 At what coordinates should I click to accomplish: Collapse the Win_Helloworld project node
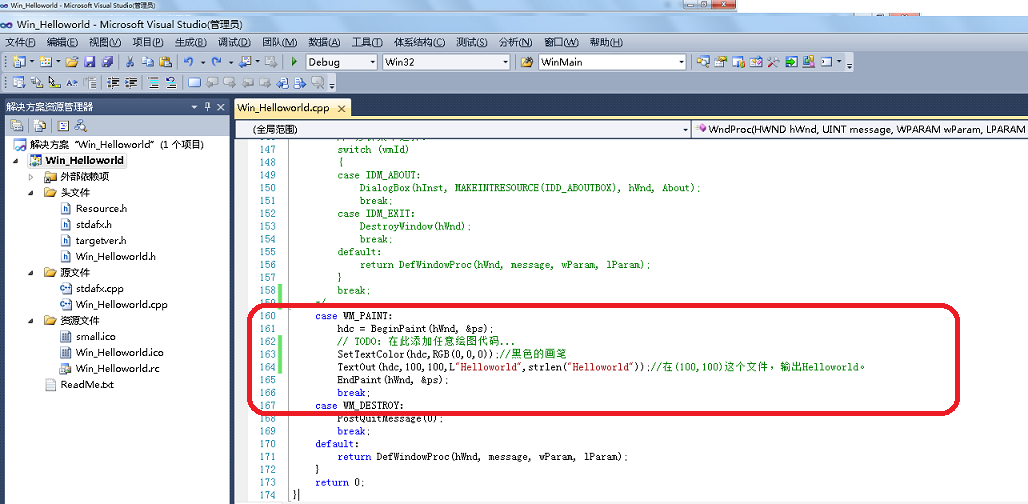(16, 161)
